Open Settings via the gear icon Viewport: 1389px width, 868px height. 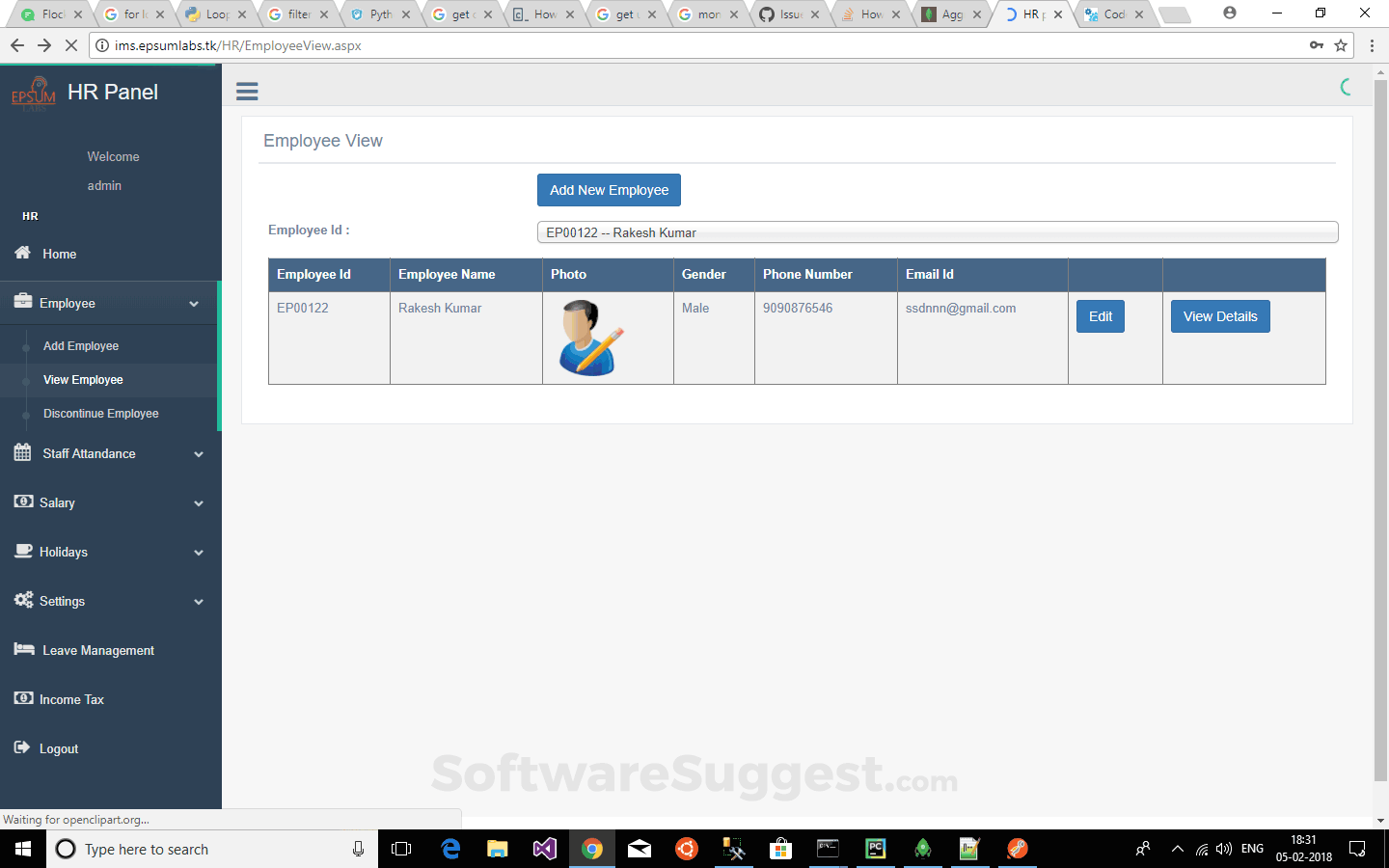(23, 599)
